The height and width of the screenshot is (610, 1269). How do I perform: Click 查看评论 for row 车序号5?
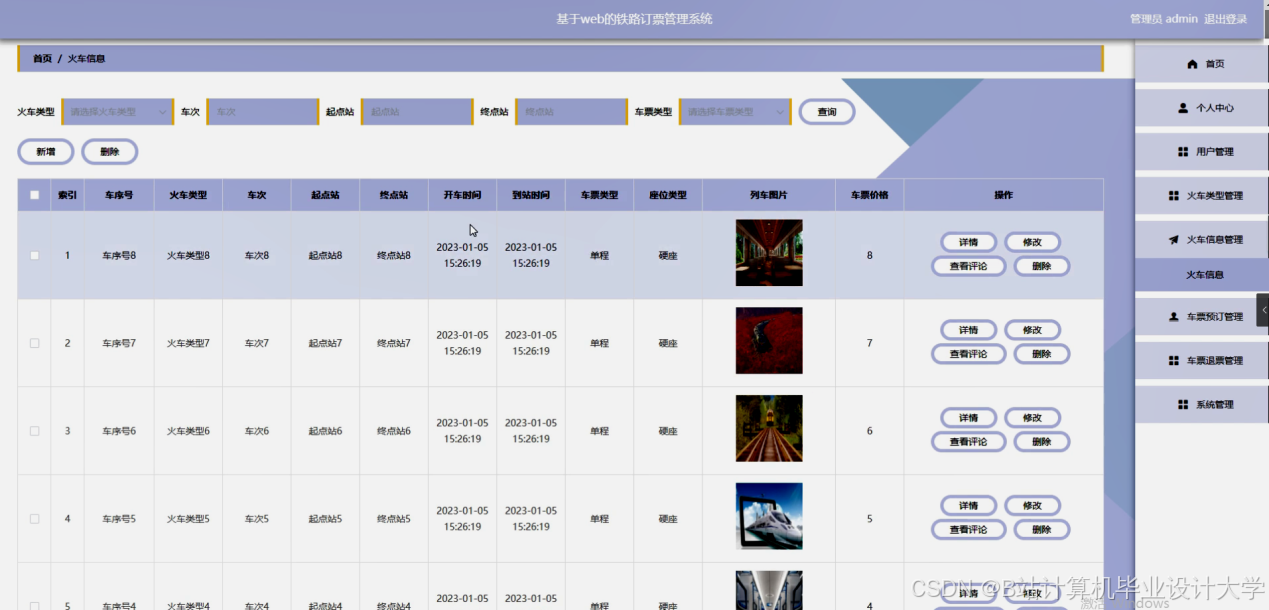coord(968,530)
